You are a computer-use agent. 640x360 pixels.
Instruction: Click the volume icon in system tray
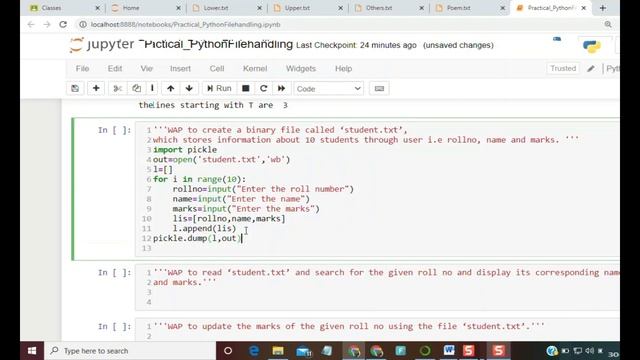point(589,351)
